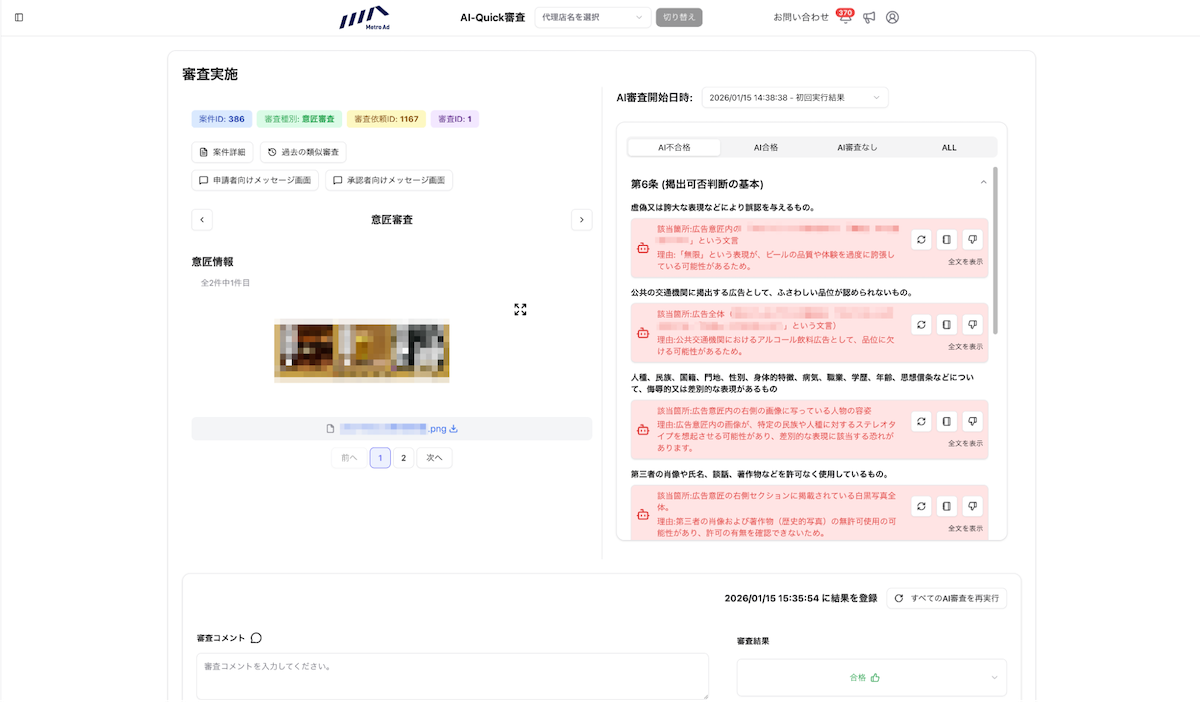
Task: Open the AI審査開始日時 dropdown
Action: coord(794,97)
